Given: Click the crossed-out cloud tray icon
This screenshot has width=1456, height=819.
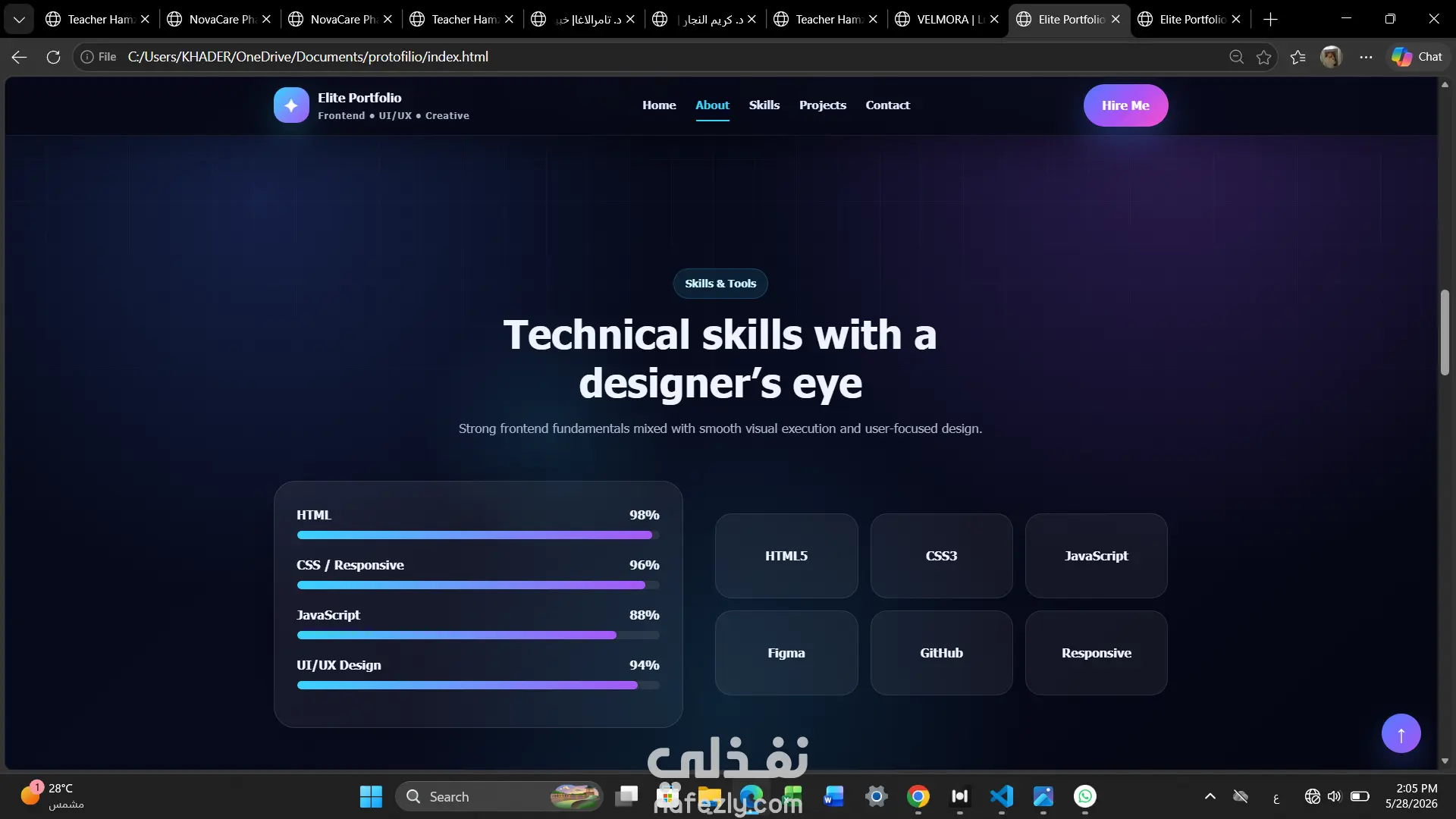Looking at the screenshot, I should (x=1241, y=796).
